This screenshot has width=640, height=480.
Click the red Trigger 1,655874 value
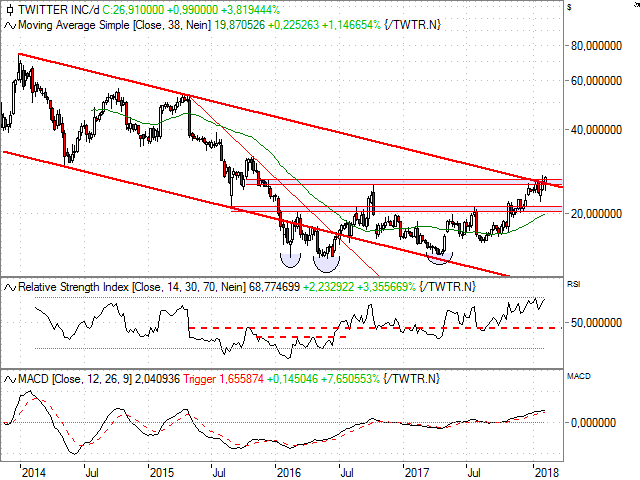[223, 379]
